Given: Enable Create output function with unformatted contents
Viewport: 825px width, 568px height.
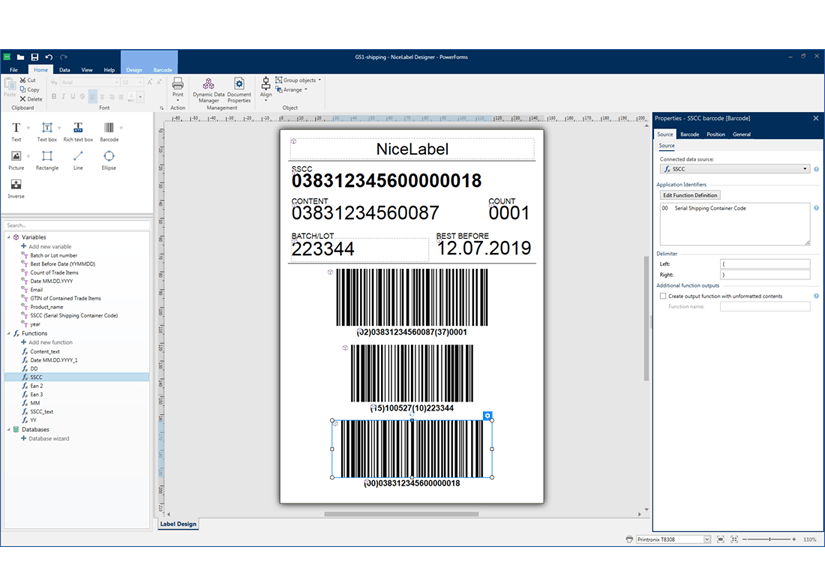Looking at the screenshot, I should tap(663, 296).
